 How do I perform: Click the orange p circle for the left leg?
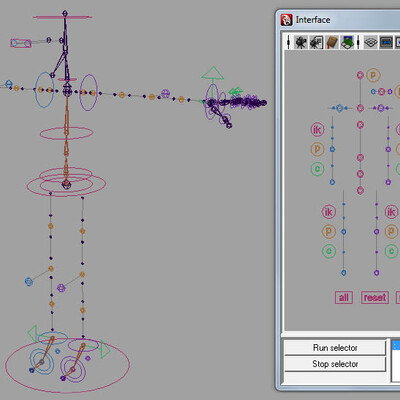pos(328,231)
